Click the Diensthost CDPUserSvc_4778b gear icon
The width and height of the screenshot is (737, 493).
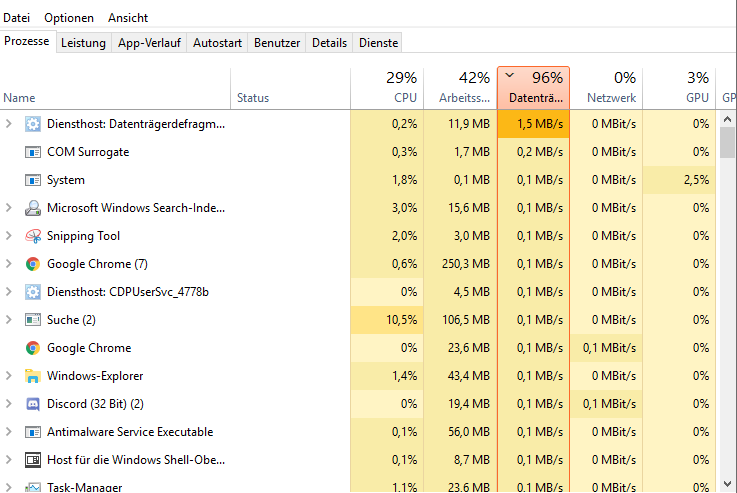click(x=32, y=292)
